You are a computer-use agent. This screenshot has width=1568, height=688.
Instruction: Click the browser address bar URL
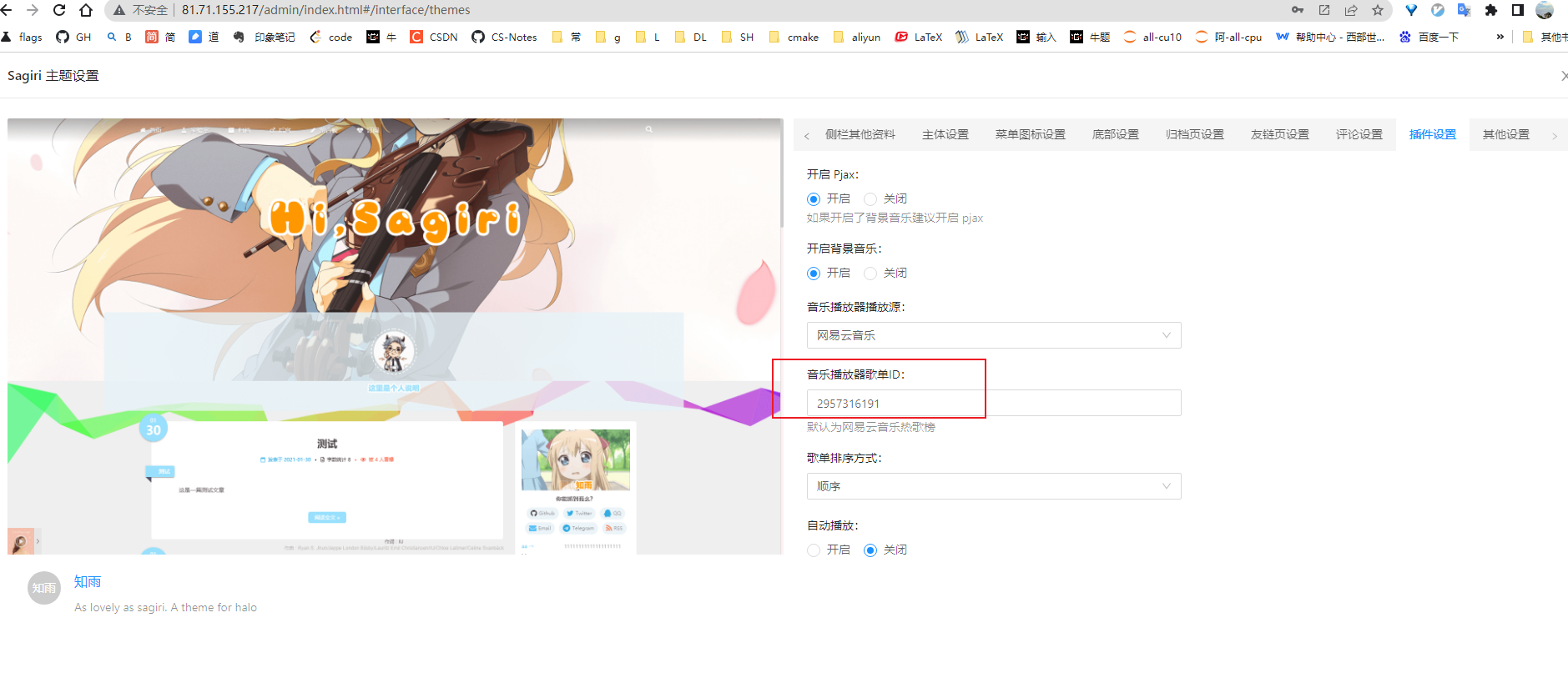326,10
